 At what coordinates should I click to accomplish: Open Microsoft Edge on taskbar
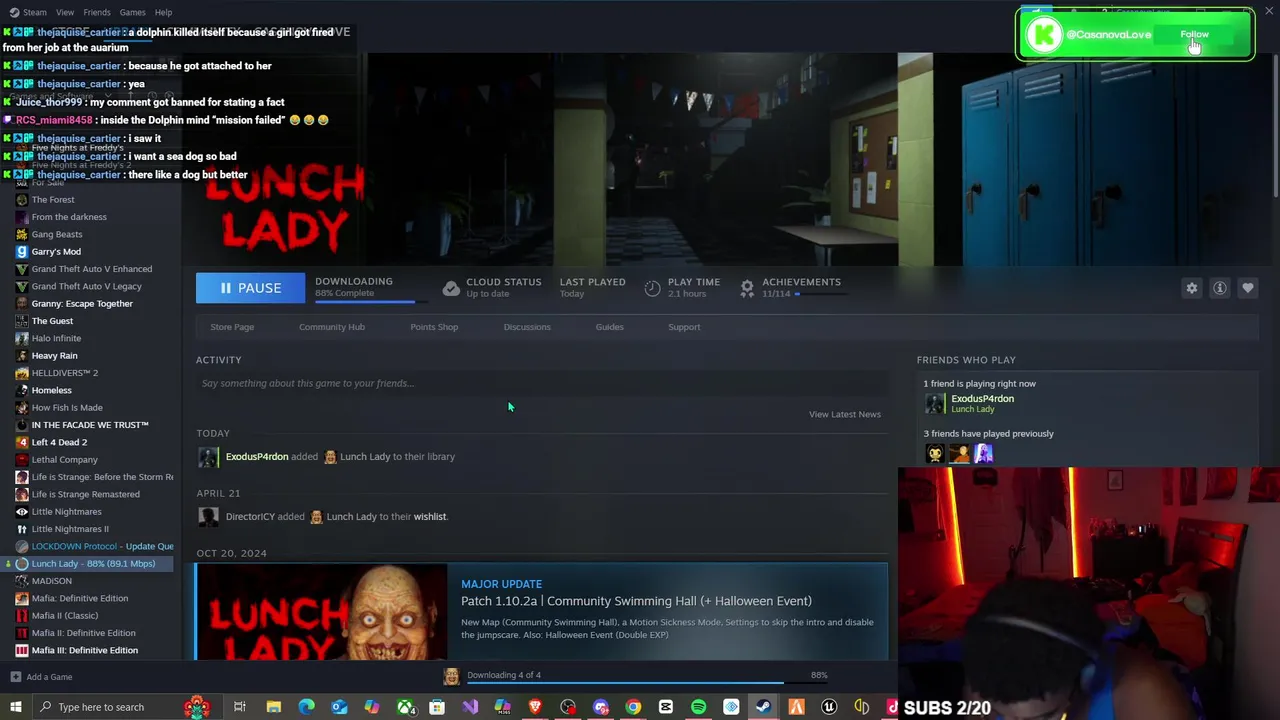coord(306,707)
